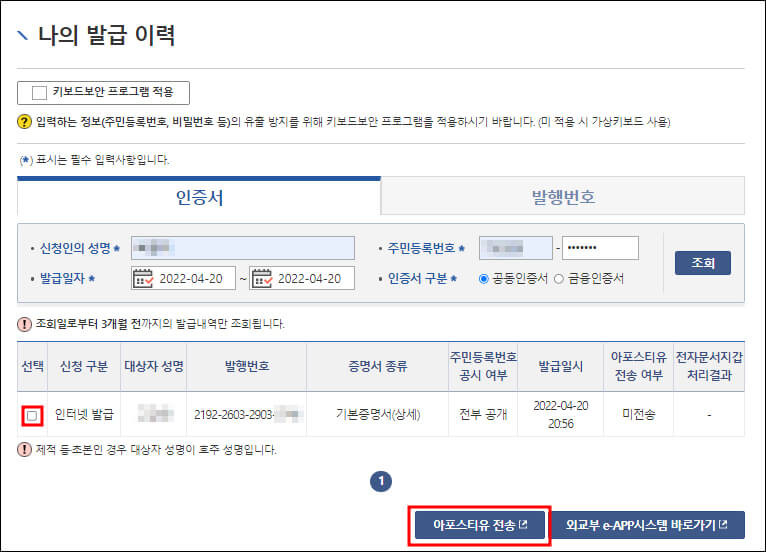The width and height of the screenshot is (766, 552).
Task: Switch to the 발행번호 tab
Action: pos(563,196)
